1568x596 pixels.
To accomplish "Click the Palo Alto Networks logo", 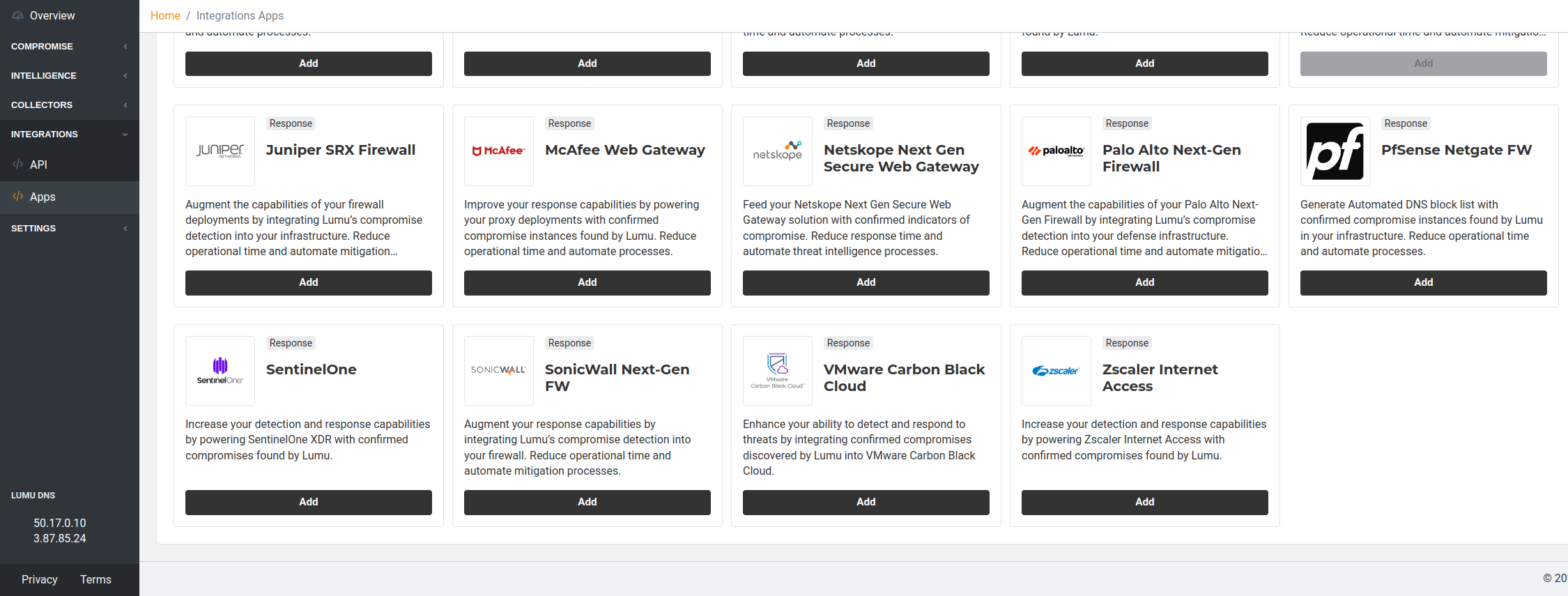I will pos(1056,151).
